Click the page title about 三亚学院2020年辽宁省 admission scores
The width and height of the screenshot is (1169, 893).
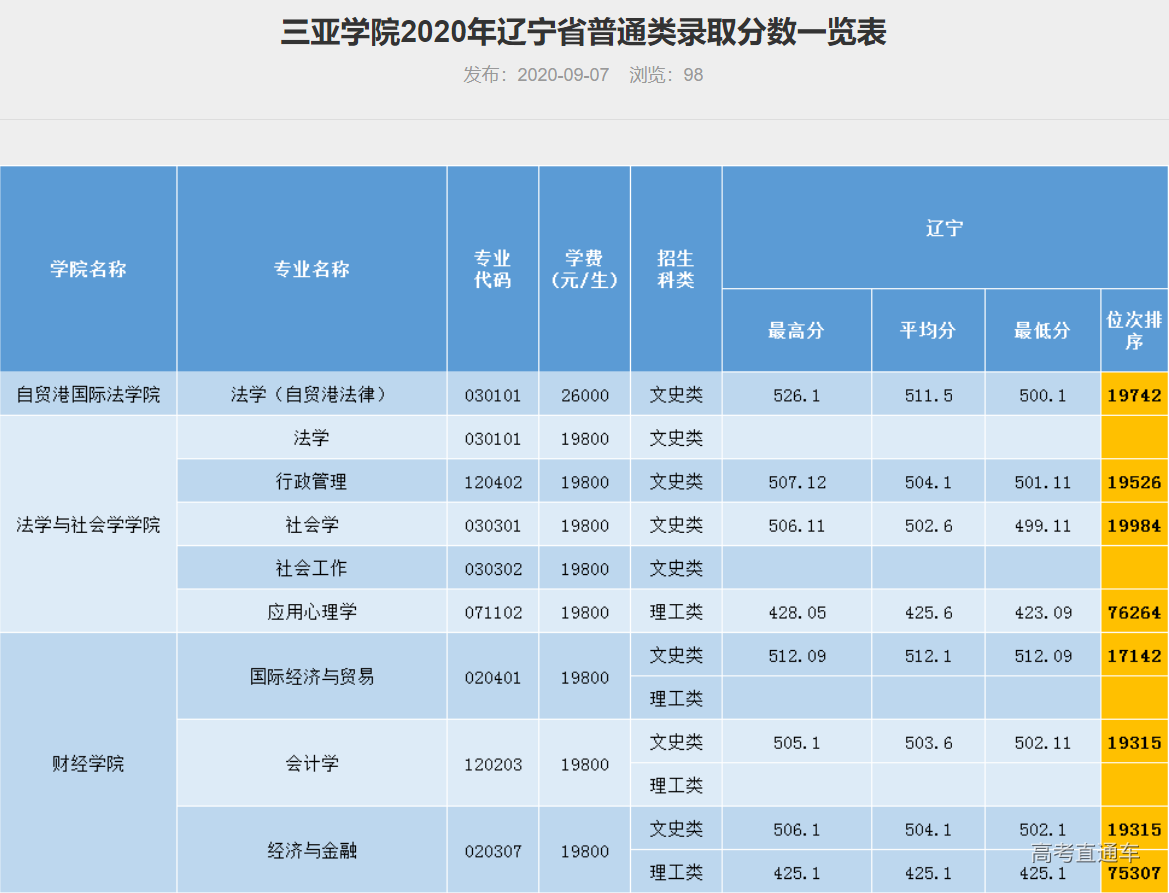coord(583,33)
